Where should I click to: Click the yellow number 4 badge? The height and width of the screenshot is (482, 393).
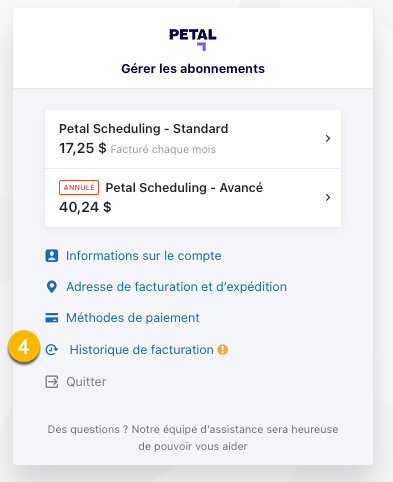tap(24, 348)
